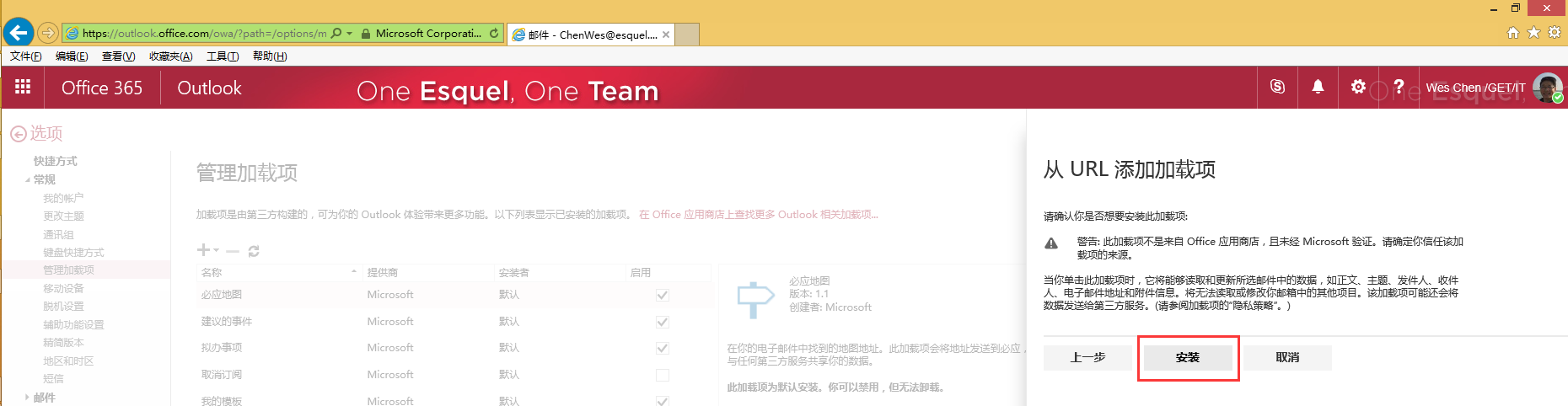Image resolution: width=1568 pixels, height=406 pixels.
Task: Select 脱机设置 in options tree
Action: [63, 307]
